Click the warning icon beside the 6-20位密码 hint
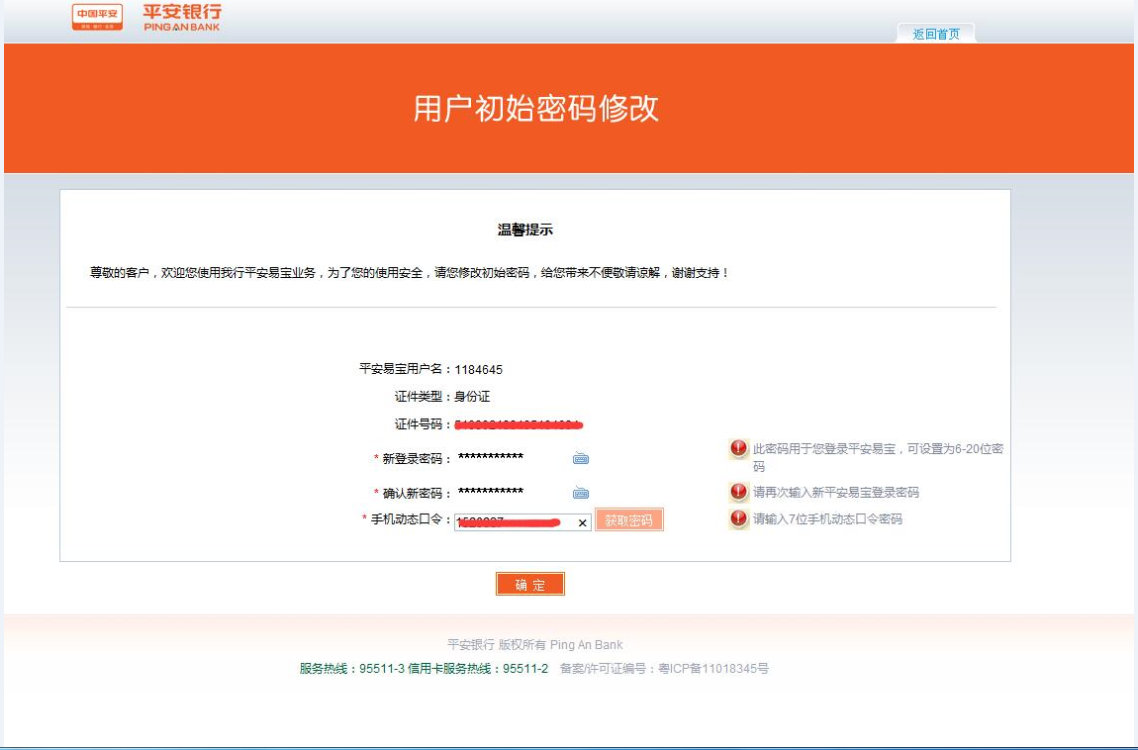The height and width of the screenshot is (750, 1138). 738,449
